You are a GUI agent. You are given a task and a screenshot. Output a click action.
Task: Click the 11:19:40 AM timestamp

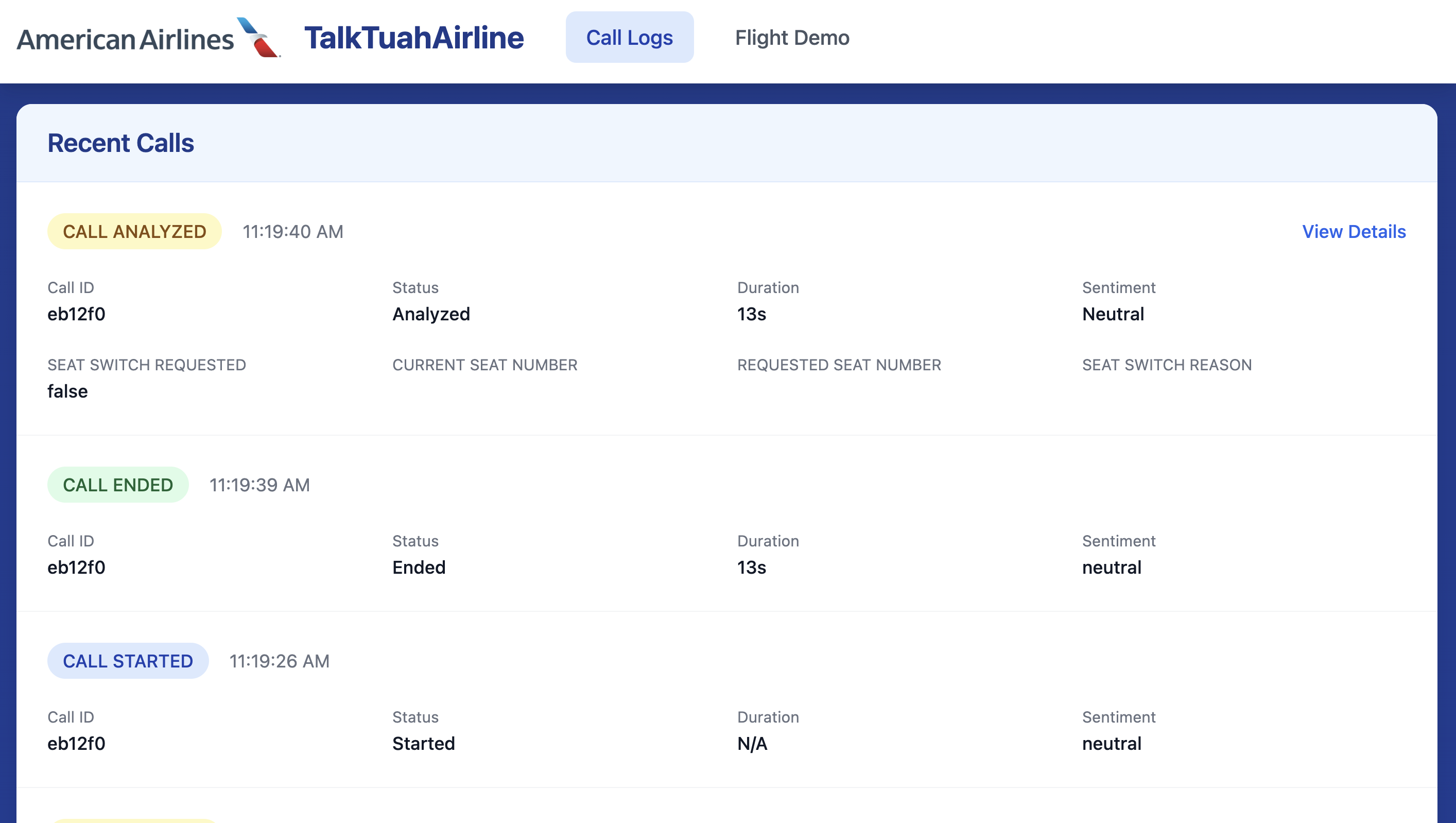click(x=293, y=231)
